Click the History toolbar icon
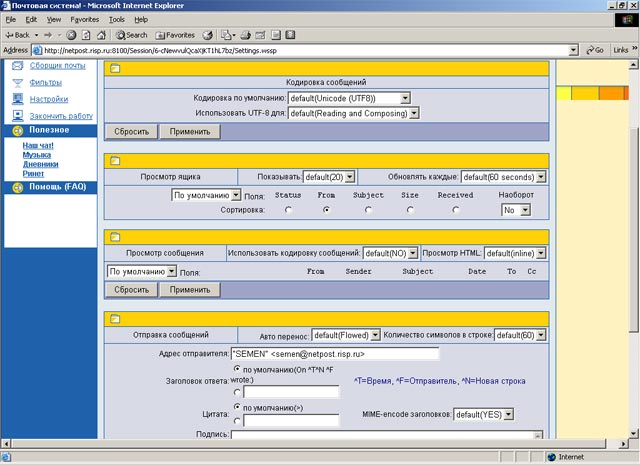Image resolution: width=640 pixels, height=465 pixels. click(207, 35)
